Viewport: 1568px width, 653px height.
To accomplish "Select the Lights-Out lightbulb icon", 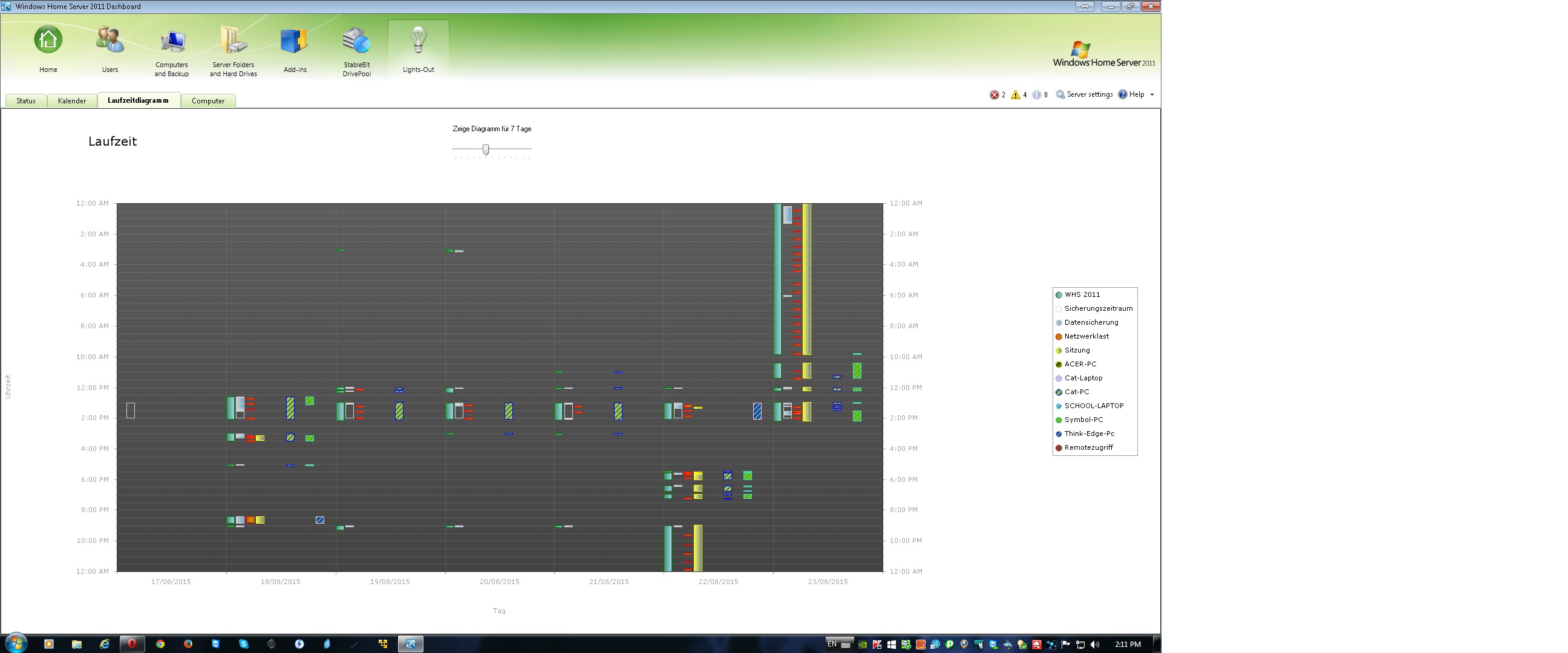I will click(418, 40).
